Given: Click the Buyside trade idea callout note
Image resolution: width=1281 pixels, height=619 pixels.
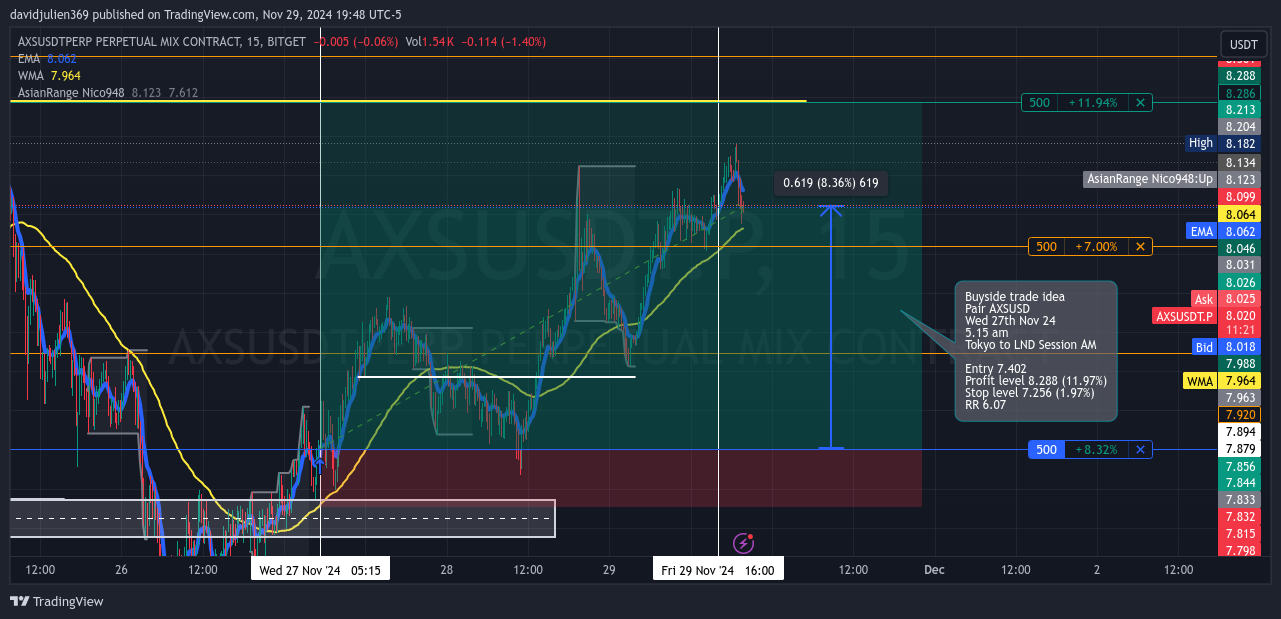Looking at the screenshot, I should click(x=1036, y=351).
